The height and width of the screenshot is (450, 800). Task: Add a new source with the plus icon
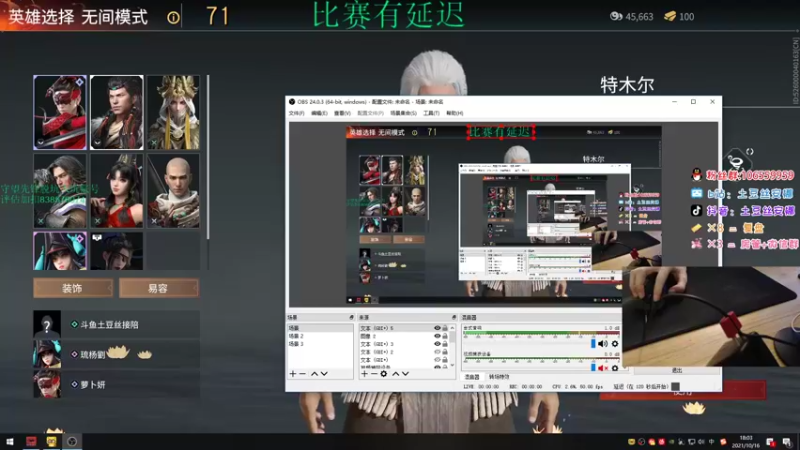coord(364,374)
